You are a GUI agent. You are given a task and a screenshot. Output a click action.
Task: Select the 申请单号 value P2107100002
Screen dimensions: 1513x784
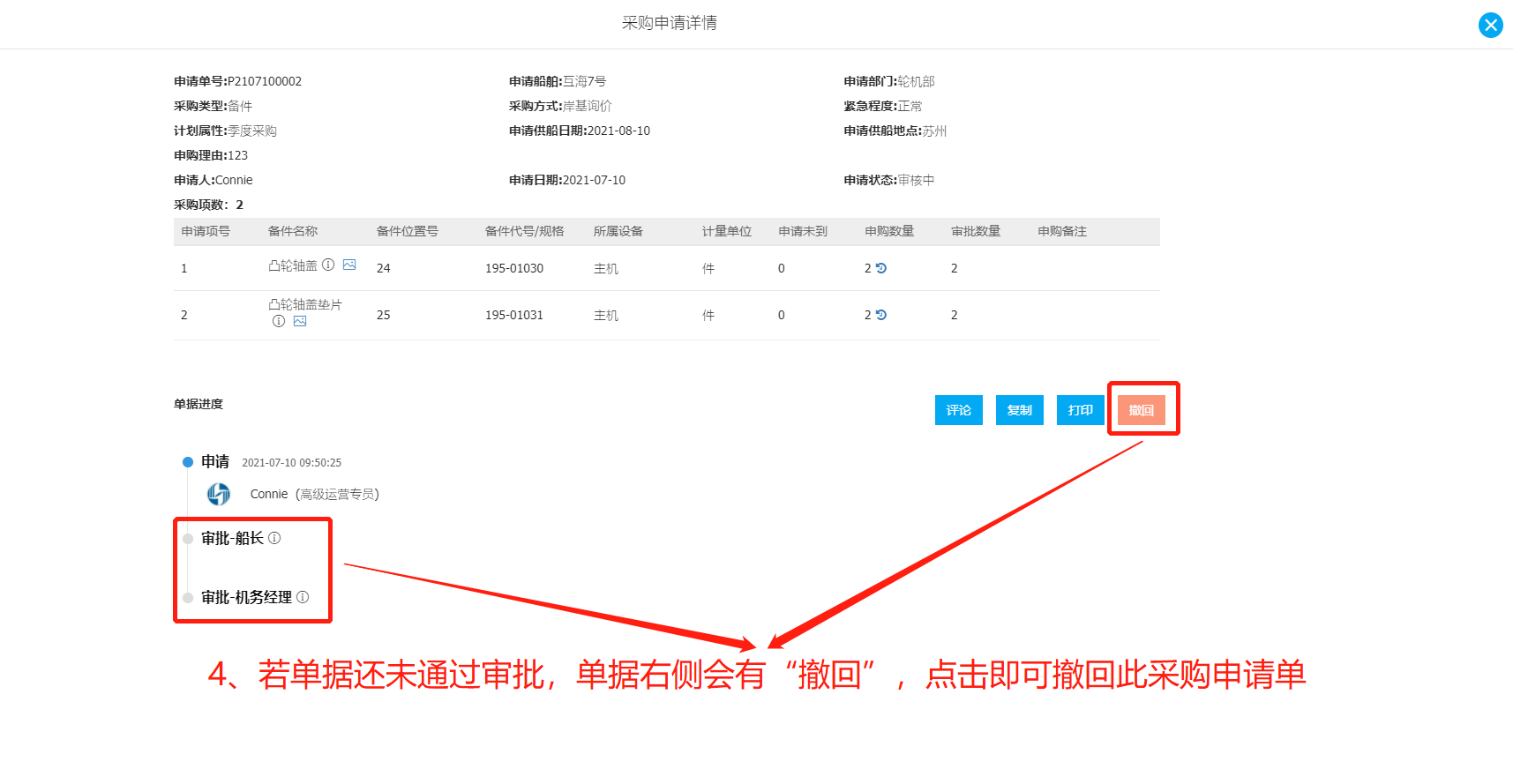(x=265, y=81)
